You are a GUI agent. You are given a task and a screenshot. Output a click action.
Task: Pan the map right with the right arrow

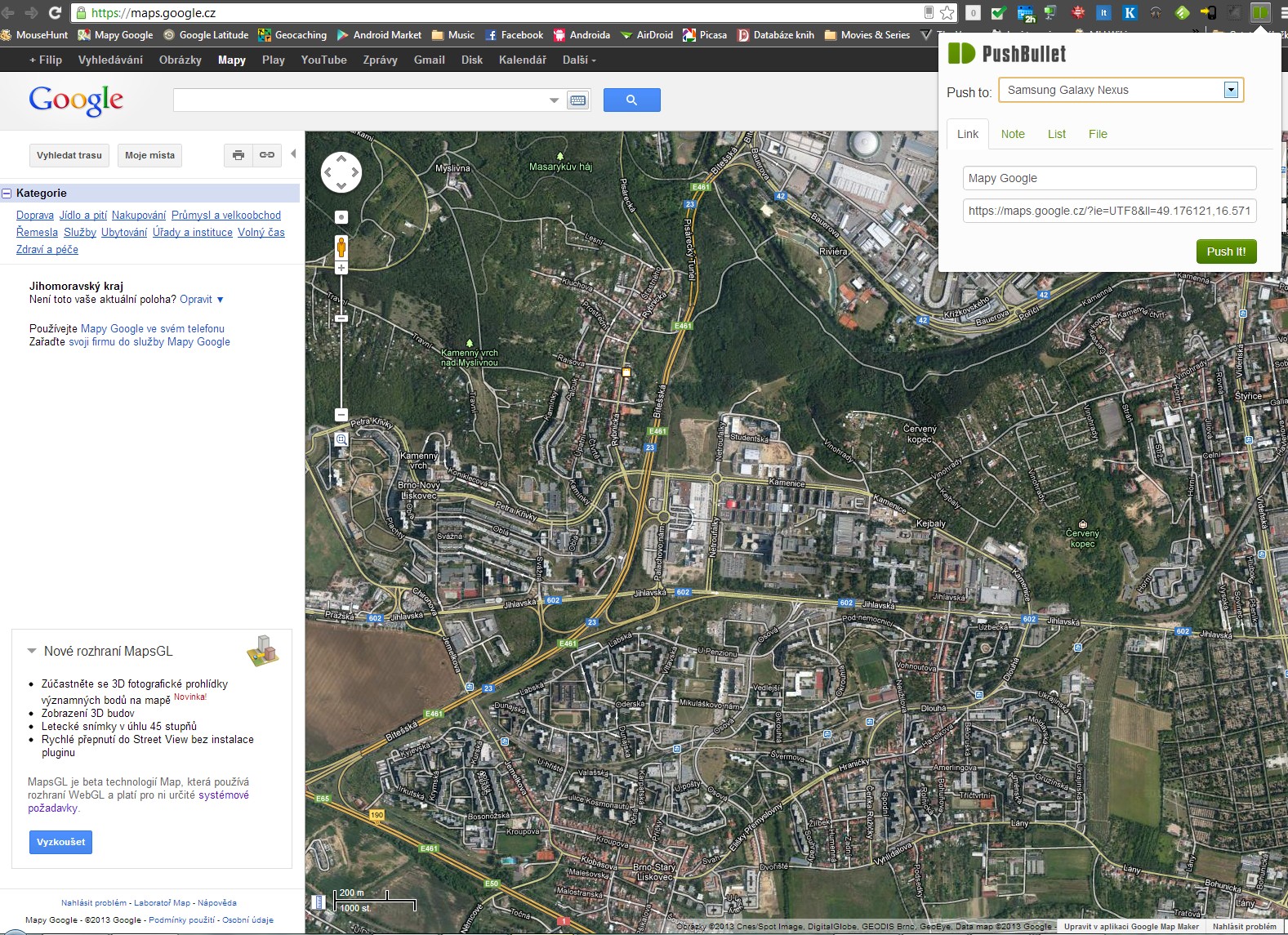pyautogui.click(x=355, y=172)
